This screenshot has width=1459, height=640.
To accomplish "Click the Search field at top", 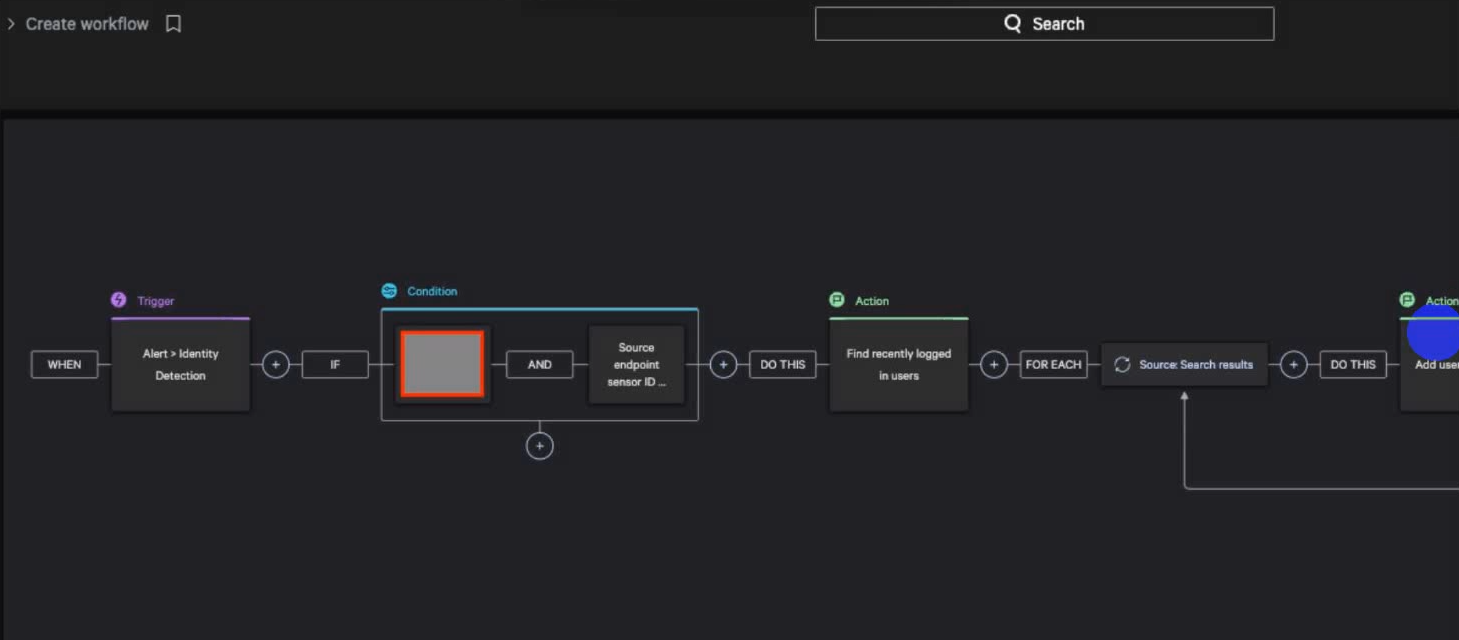I will (x=1044, y=24).
